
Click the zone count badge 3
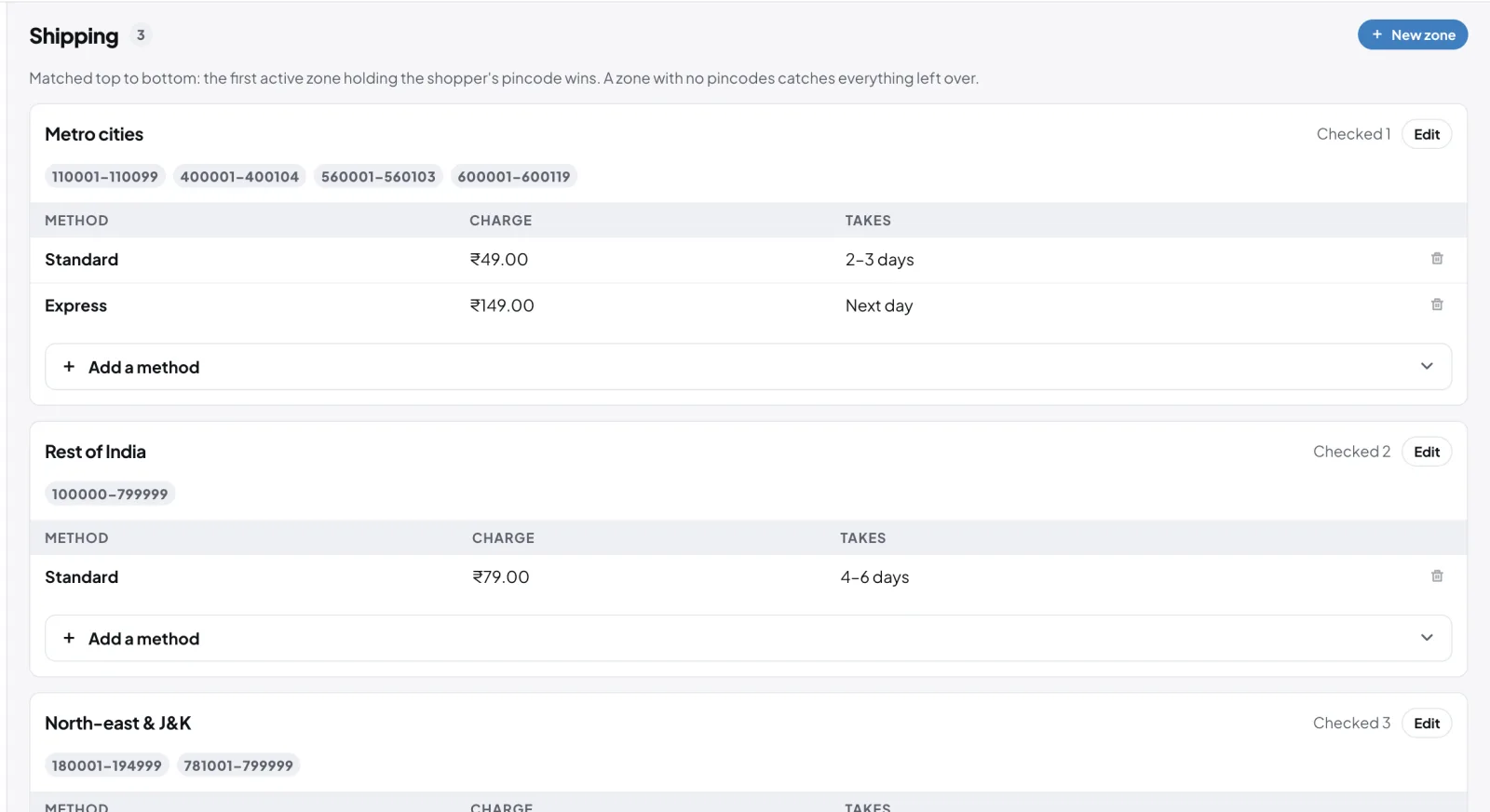(141, 35)
